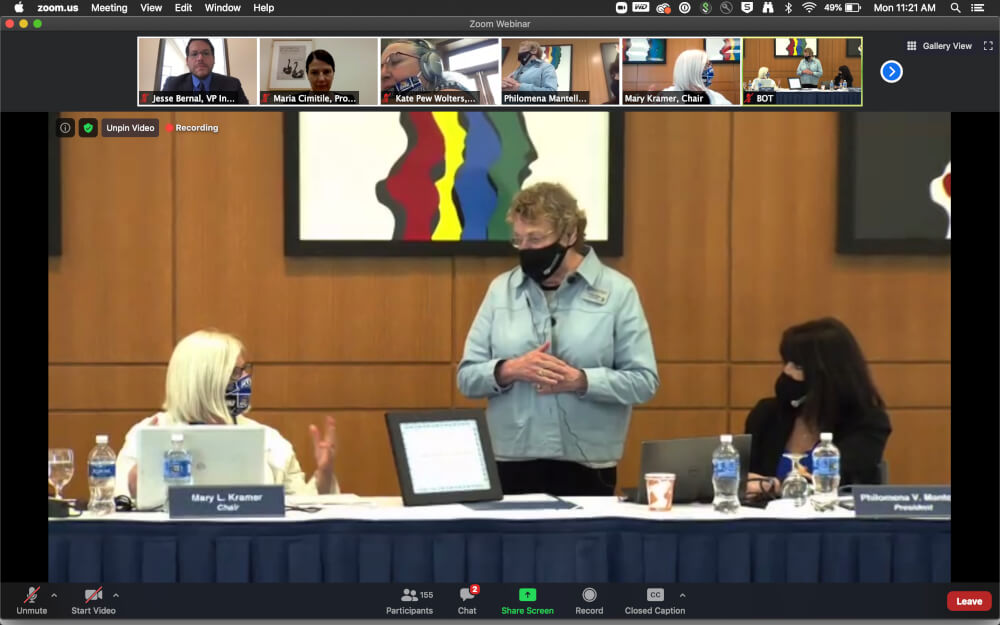
Task: Expand Closed Caption options arrow
Action: [x=683, y=595]
